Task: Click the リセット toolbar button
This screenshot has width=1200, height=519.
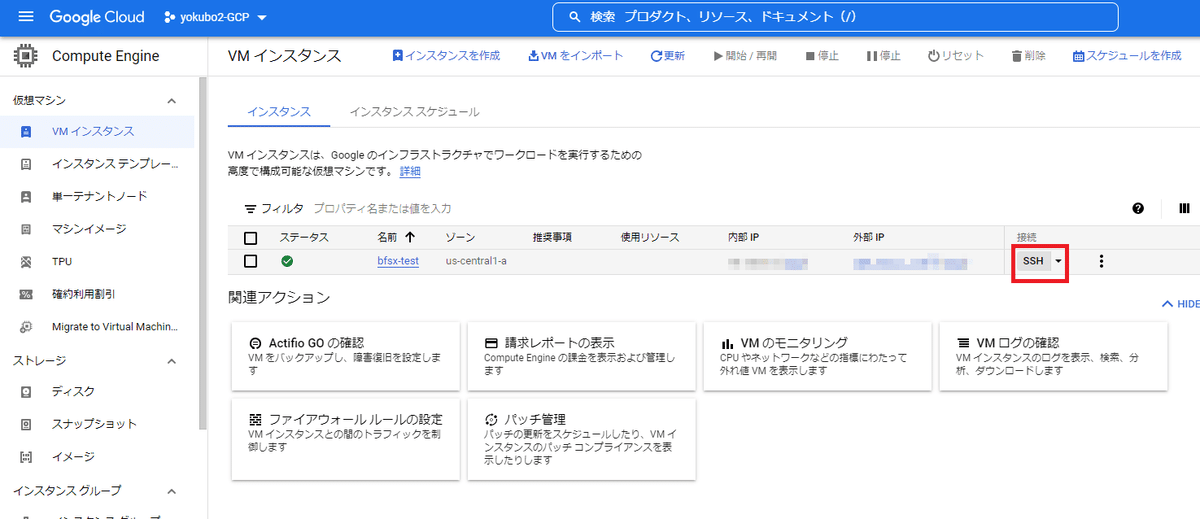Action: click(x=956, y=56)
